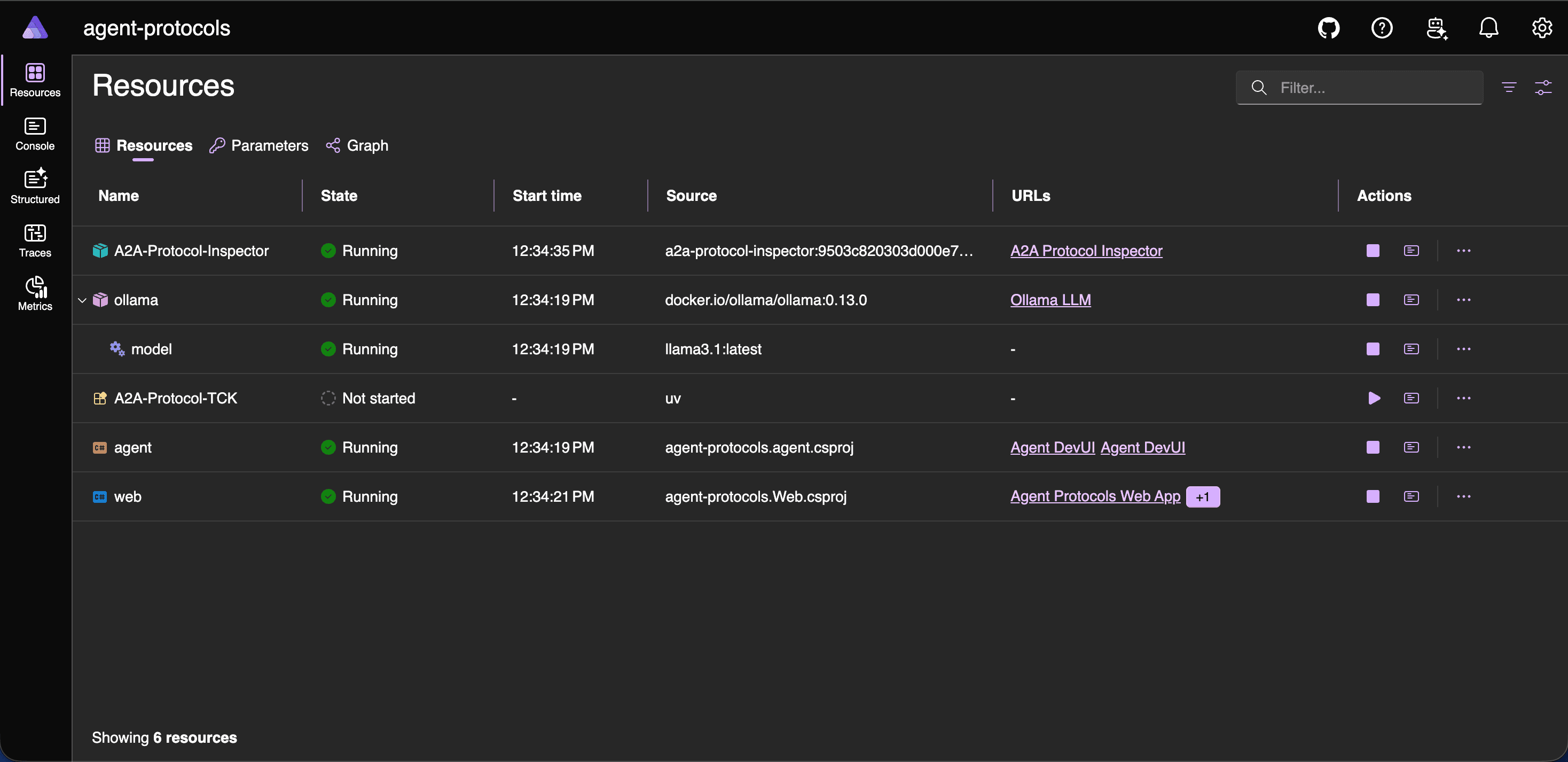The image size is (1568, 762).
Task: Click the source 'docker.io/ollama/ollama:0.13.0'
Action: pyautogui.click(x=766, y=300)
